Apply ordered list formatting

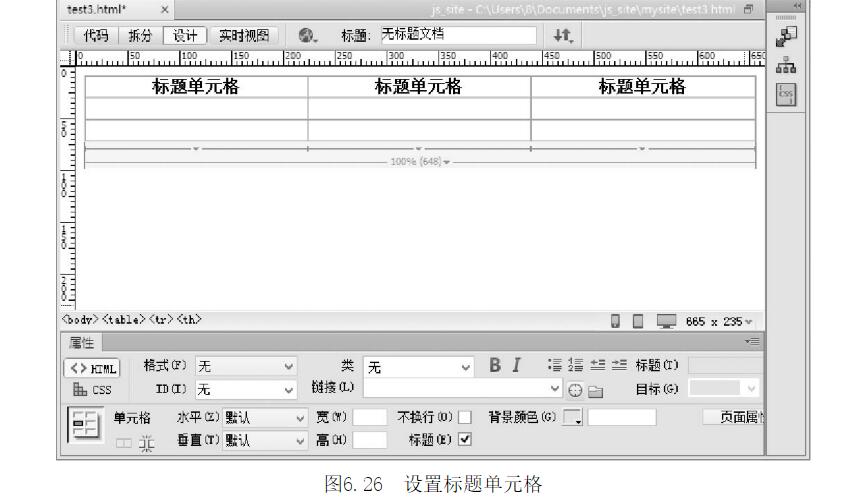[x=576, y=367]
